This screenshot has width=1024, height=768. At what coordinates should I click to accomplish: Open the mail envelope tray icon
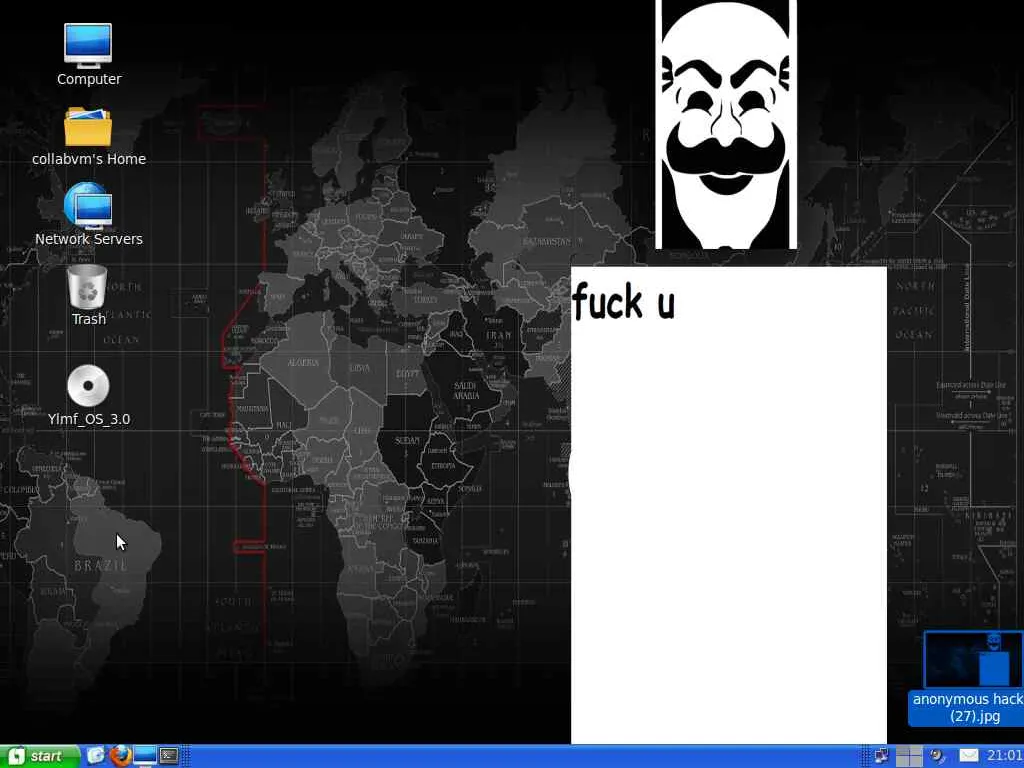[x=969, y=756]
